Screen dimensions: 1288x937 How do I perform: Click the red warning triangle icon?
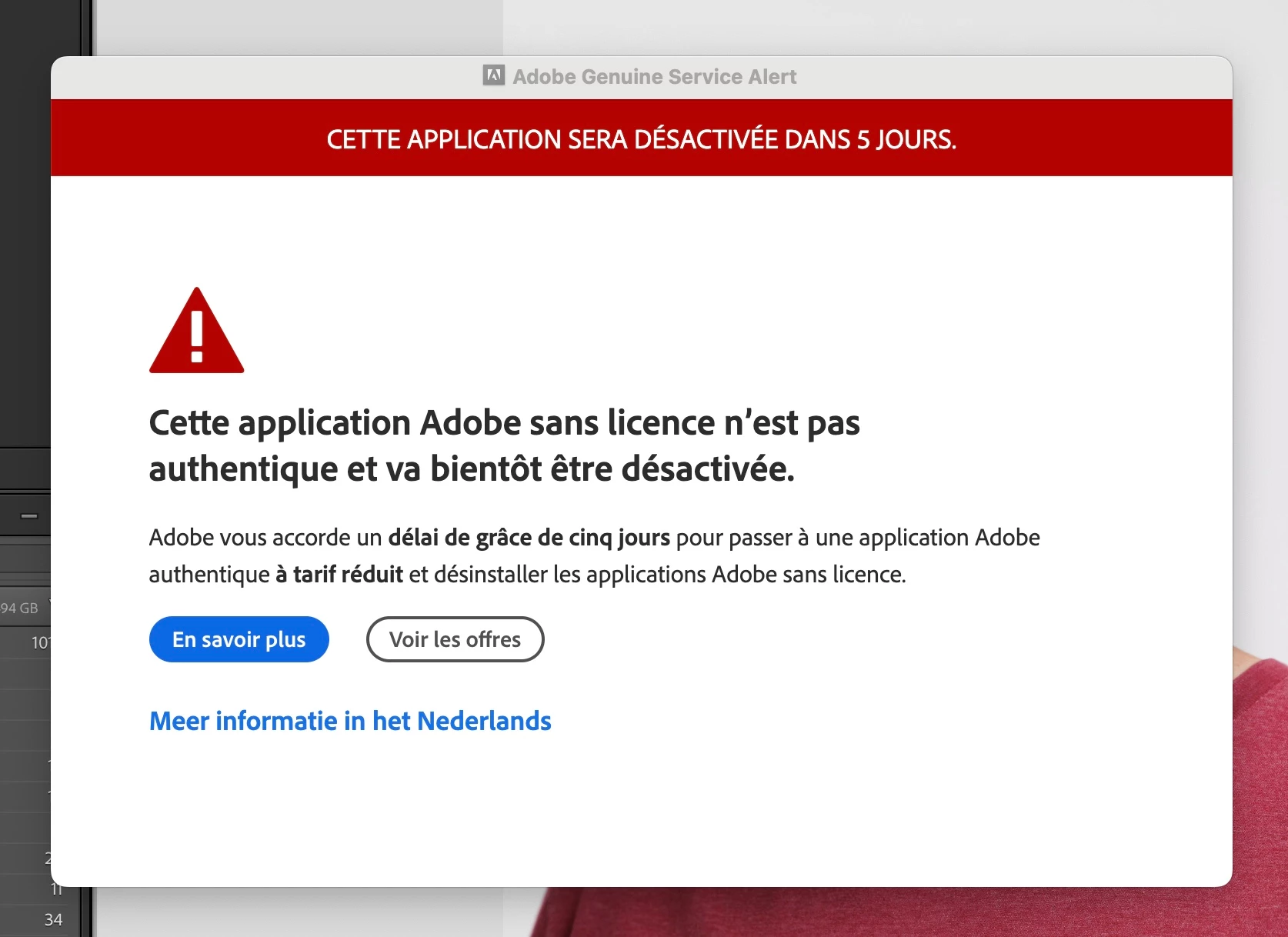tap(197, 331)
